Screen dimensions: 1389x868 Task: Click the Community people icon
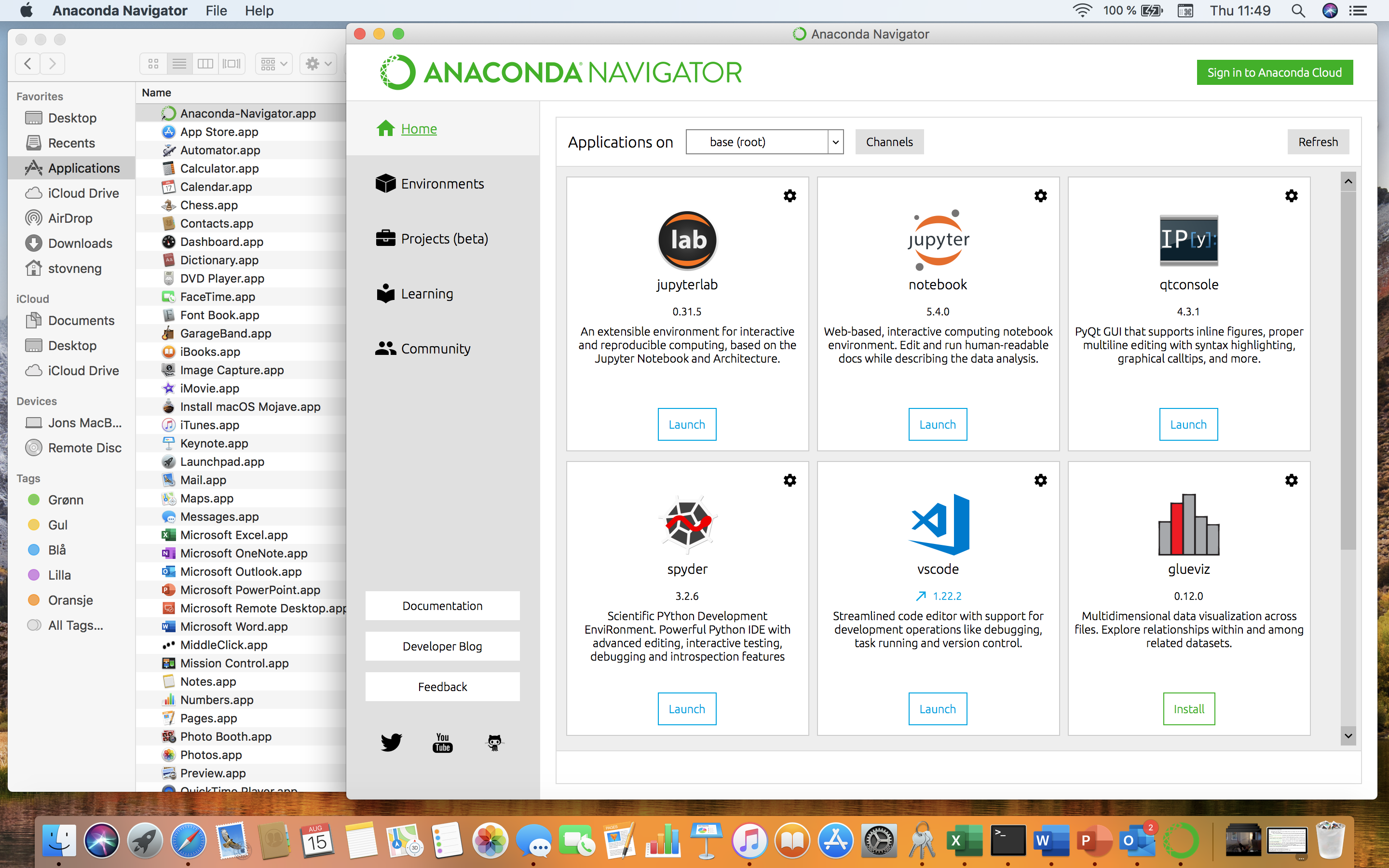point(386,348)
